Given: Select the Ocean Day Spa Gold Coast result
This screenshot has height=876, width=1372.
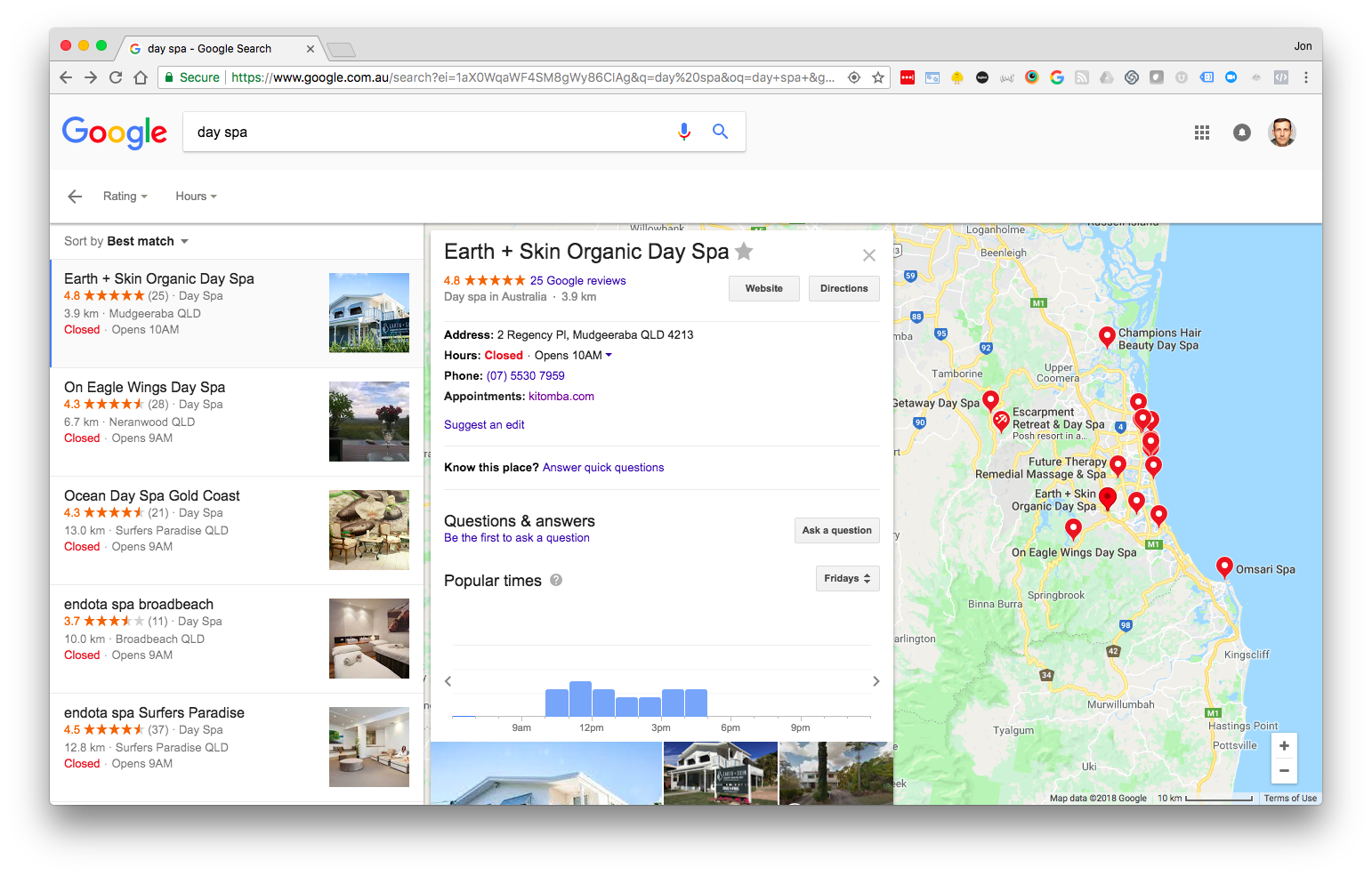Looking at the screenshot, I should click(x=237, y=530).
